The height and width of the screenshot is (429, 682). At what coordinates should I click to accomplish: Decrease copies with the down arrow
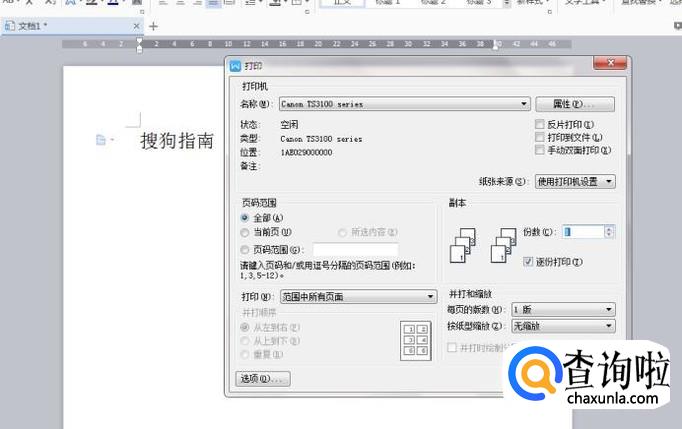tap(609, 235)
